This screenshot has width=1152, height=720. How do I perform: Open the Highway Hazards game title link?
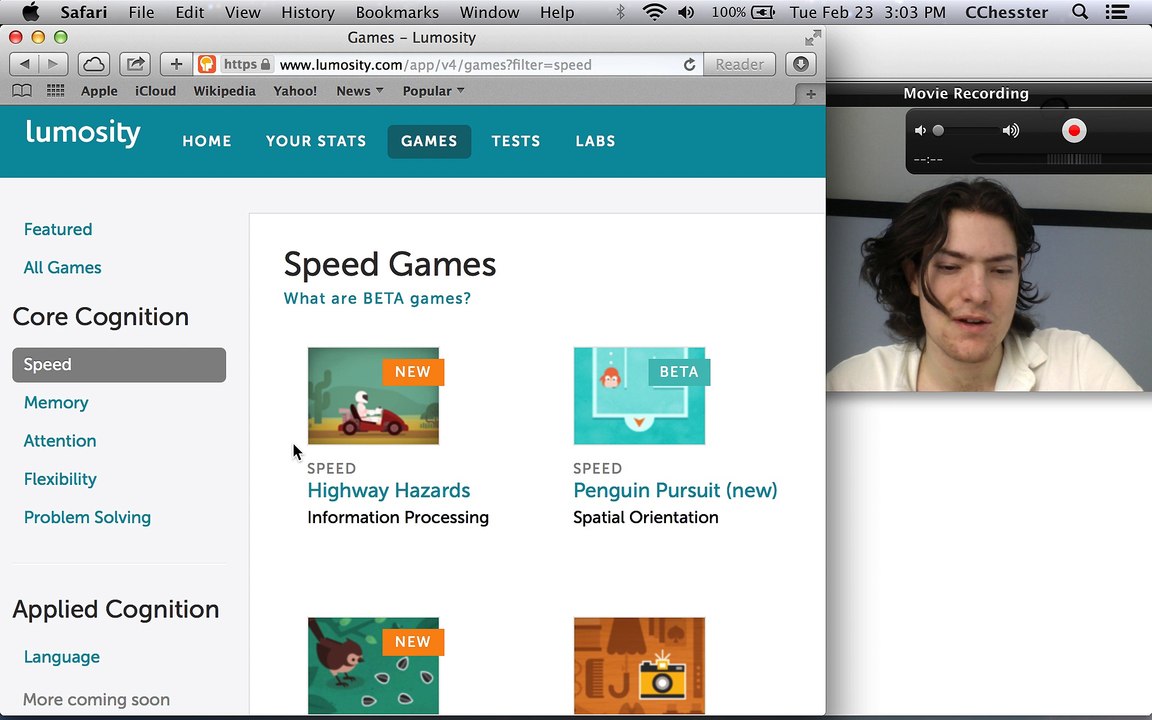389,490
